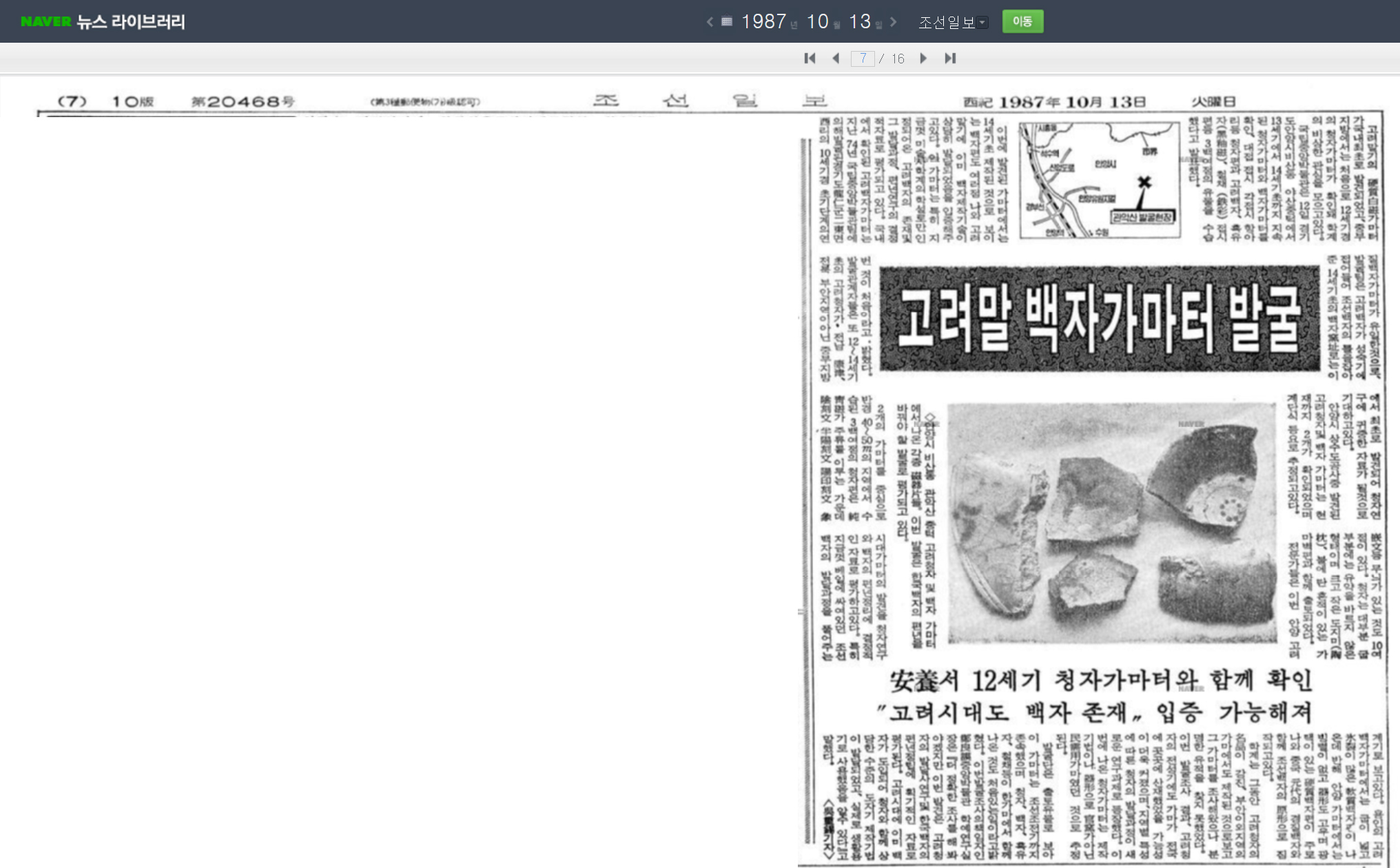Open the calendar date picker icon
Screen dimensions: 1400x868
(726, 21)
